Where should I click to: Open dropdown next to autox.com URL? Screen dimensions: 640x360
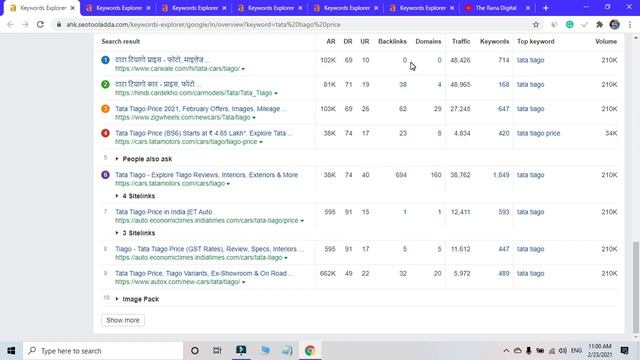[244, 282]
